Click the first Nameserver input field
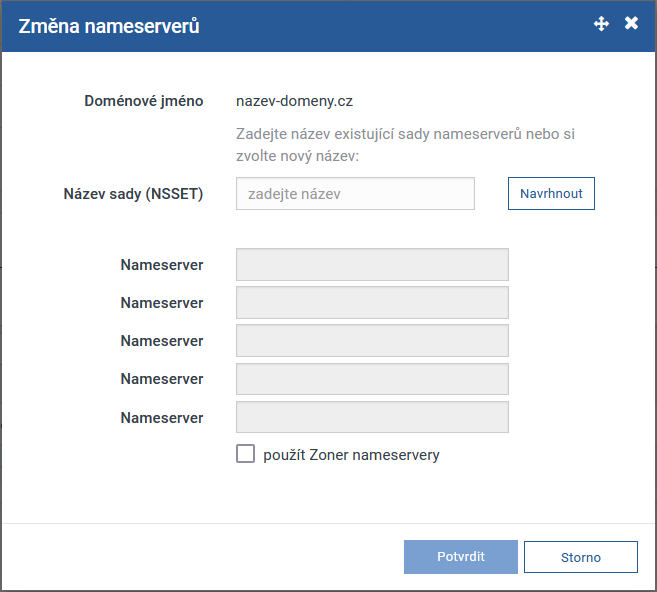Image resolution: width=657 pixels, height=592 pixels. point(372,265)
